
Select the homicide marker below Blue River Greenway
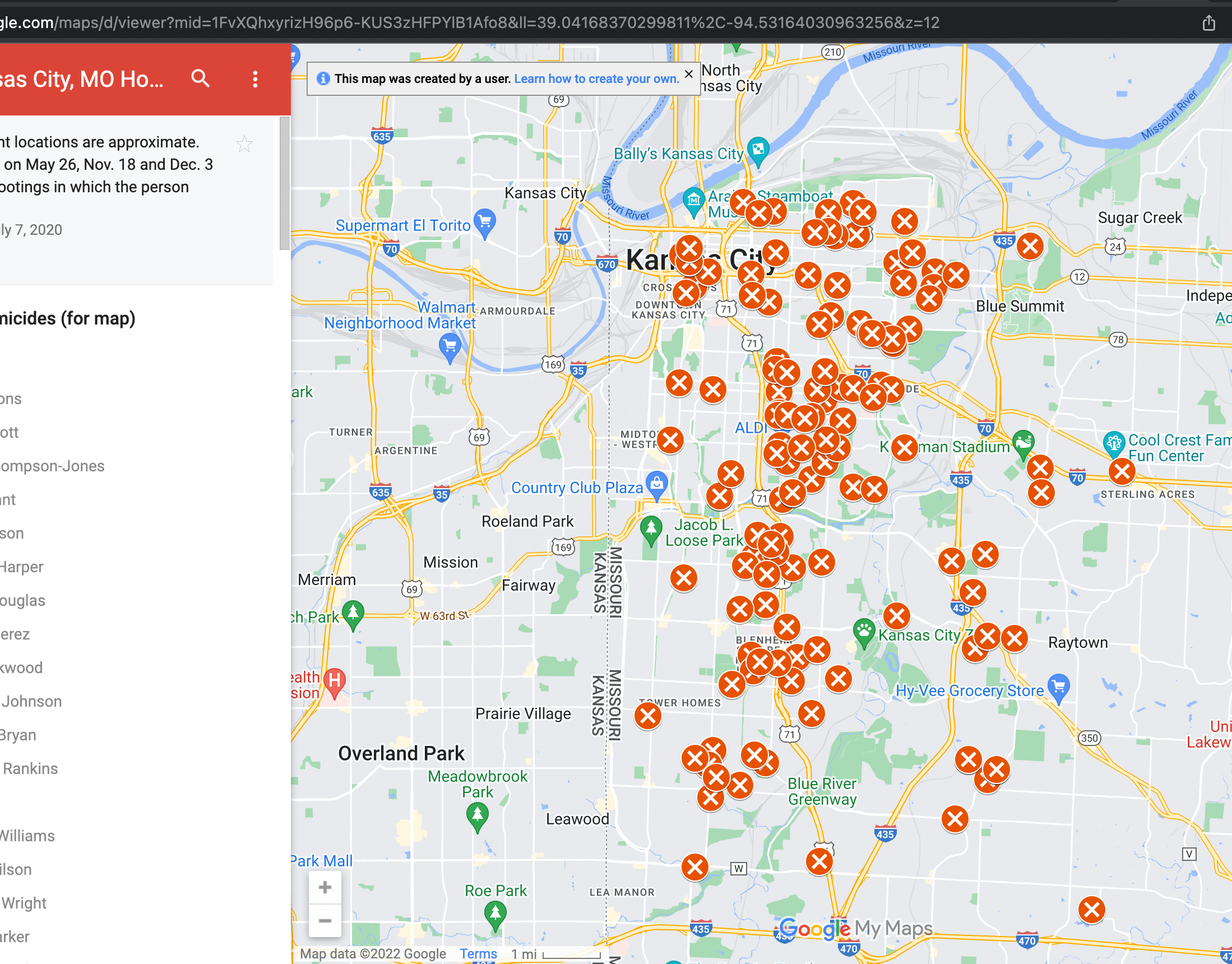click(819, 862)
